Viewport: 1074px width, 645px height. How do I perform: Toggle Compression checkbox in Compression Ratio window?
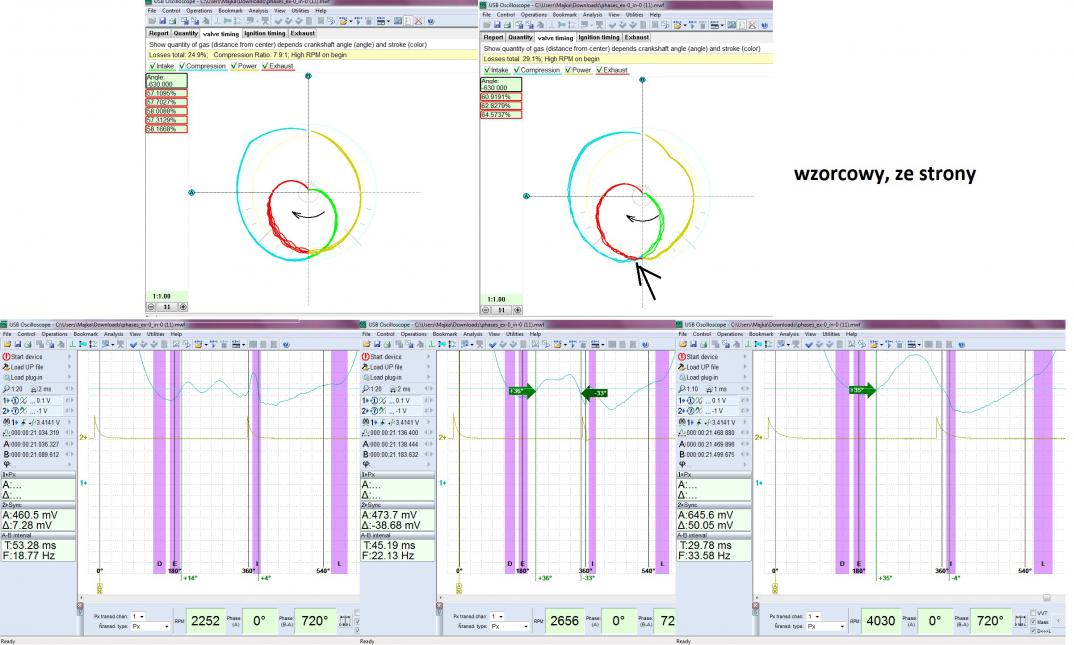tap(182, 66)
